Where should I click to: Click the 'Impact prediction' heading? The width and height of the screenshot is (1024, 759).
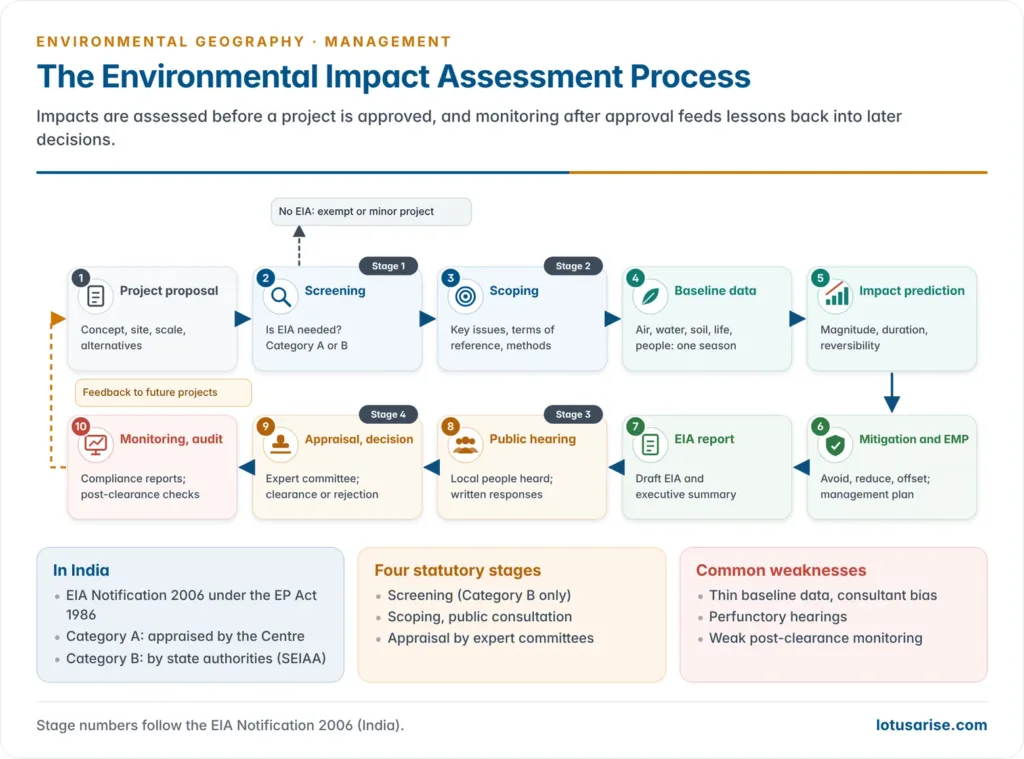click(912, 291)
